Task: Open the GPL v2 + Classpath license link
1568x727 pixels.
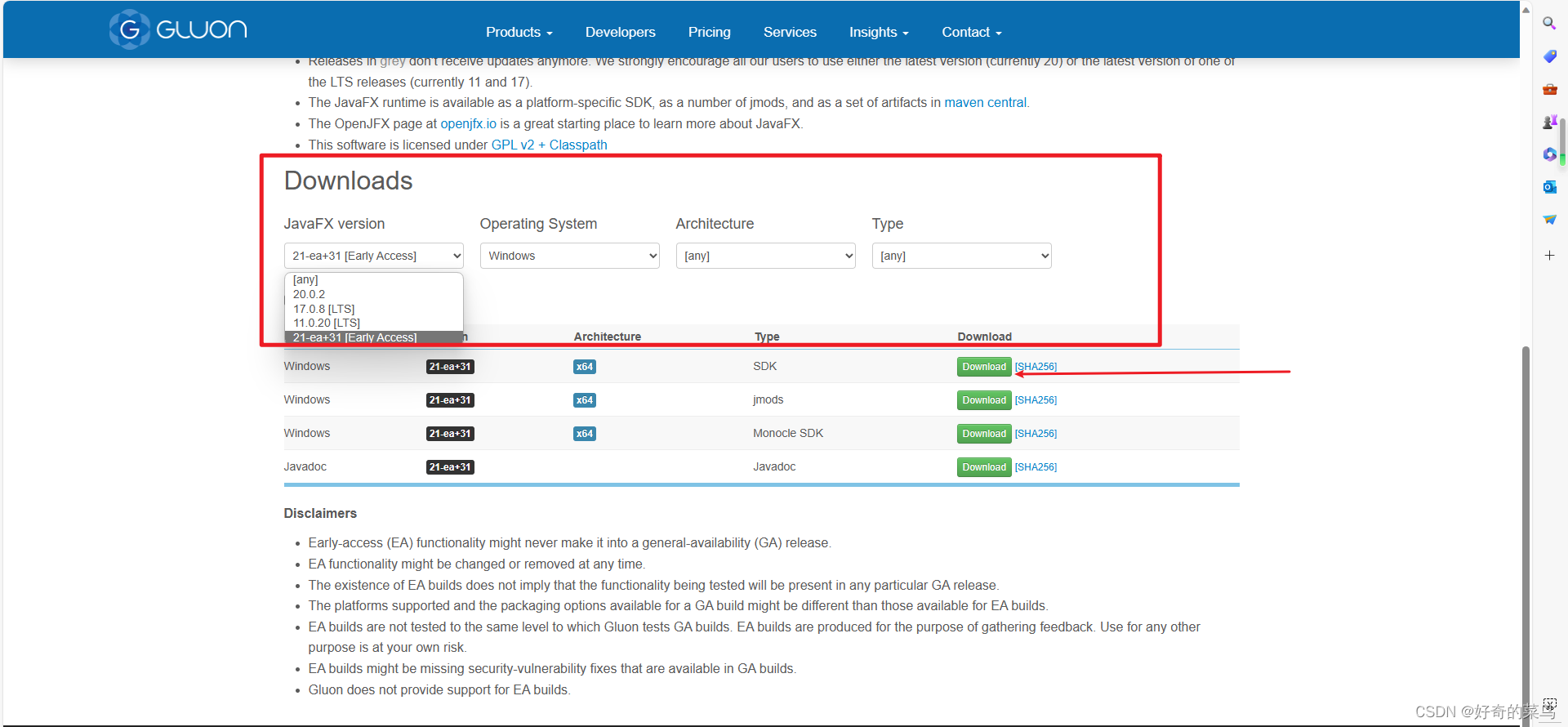Action: click(549, 145)
